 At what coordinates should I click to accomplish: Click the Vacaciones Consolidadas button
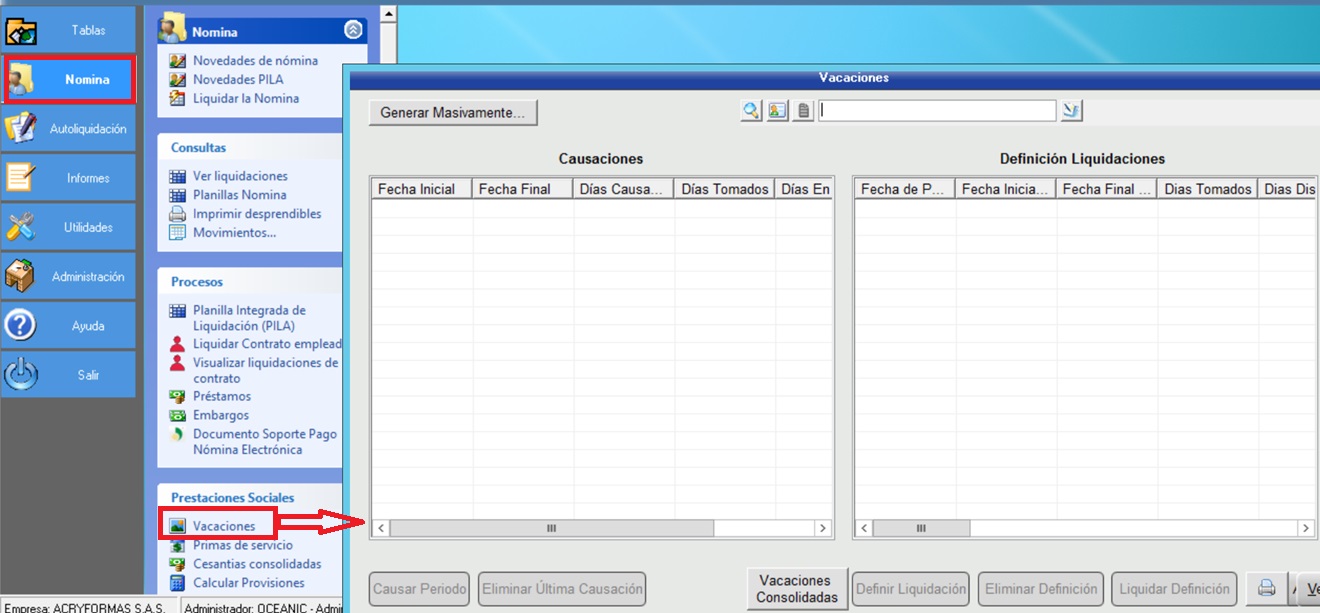click(x=797, y=589)
